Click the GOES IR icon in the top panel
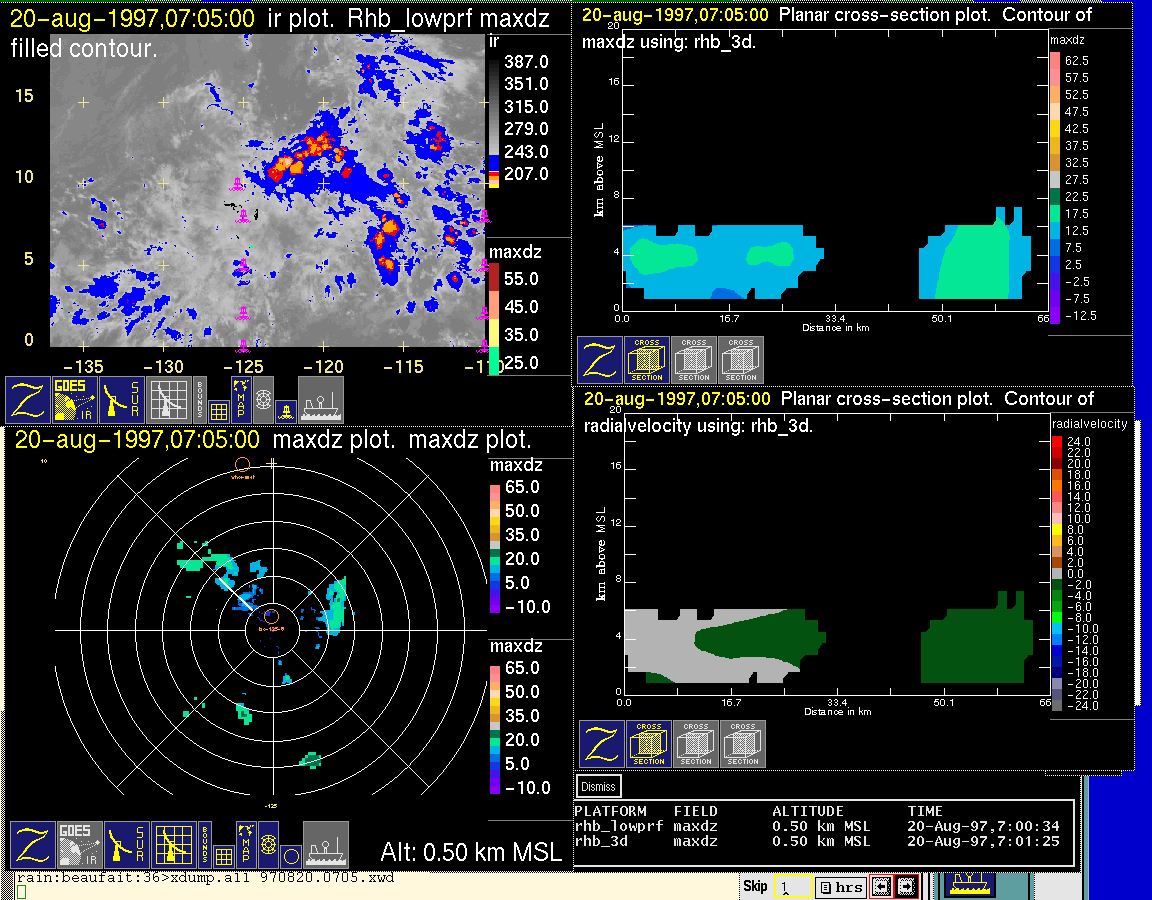Image resolution: width=1152 pixels, height=900 pixels. point(75,400)
